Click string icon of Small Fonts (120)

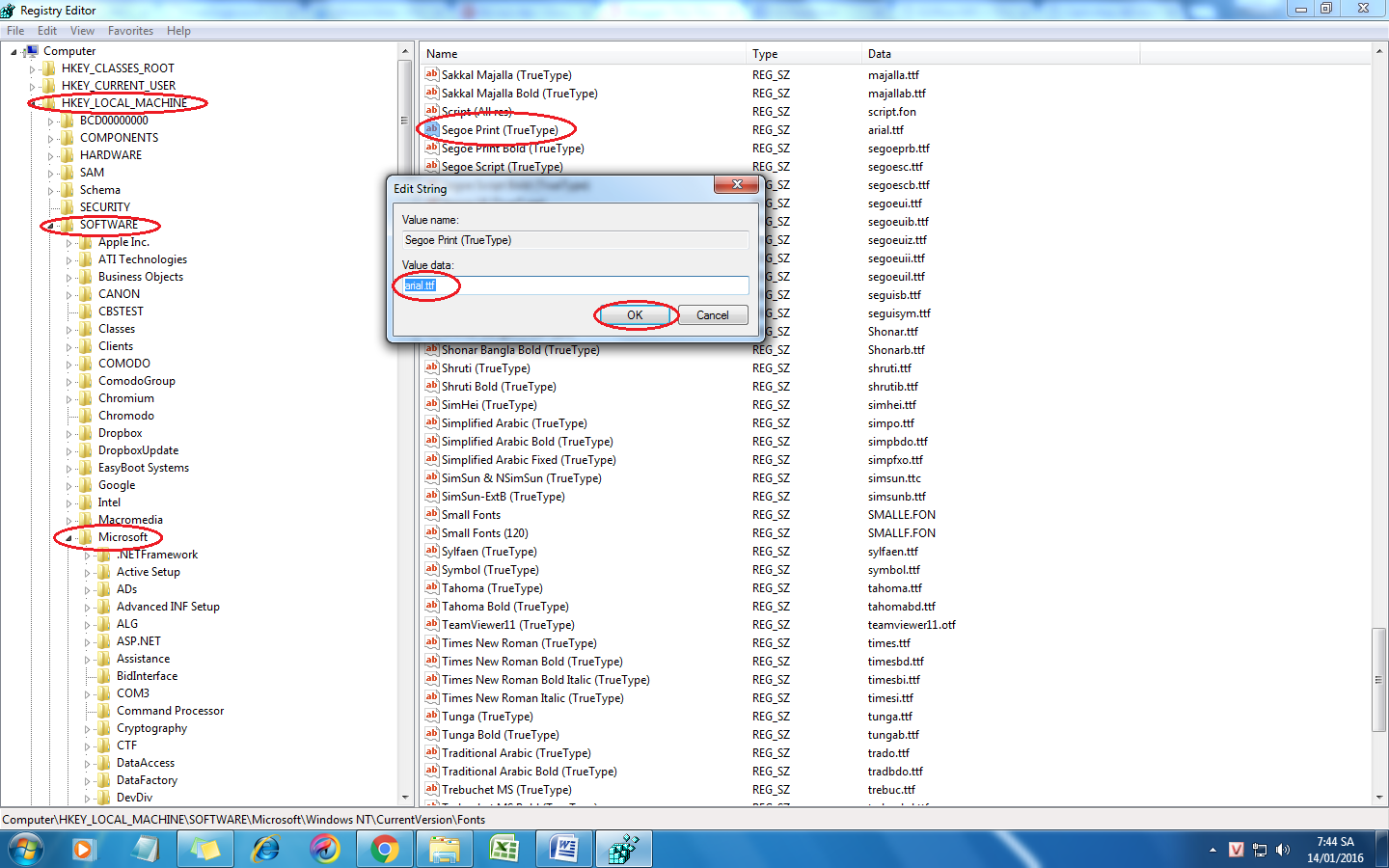pos(432,532)
